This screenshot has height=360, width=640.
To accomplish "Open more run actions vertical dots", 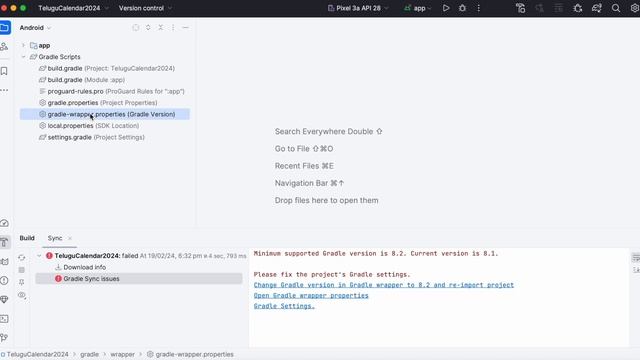I will [478, 8].
